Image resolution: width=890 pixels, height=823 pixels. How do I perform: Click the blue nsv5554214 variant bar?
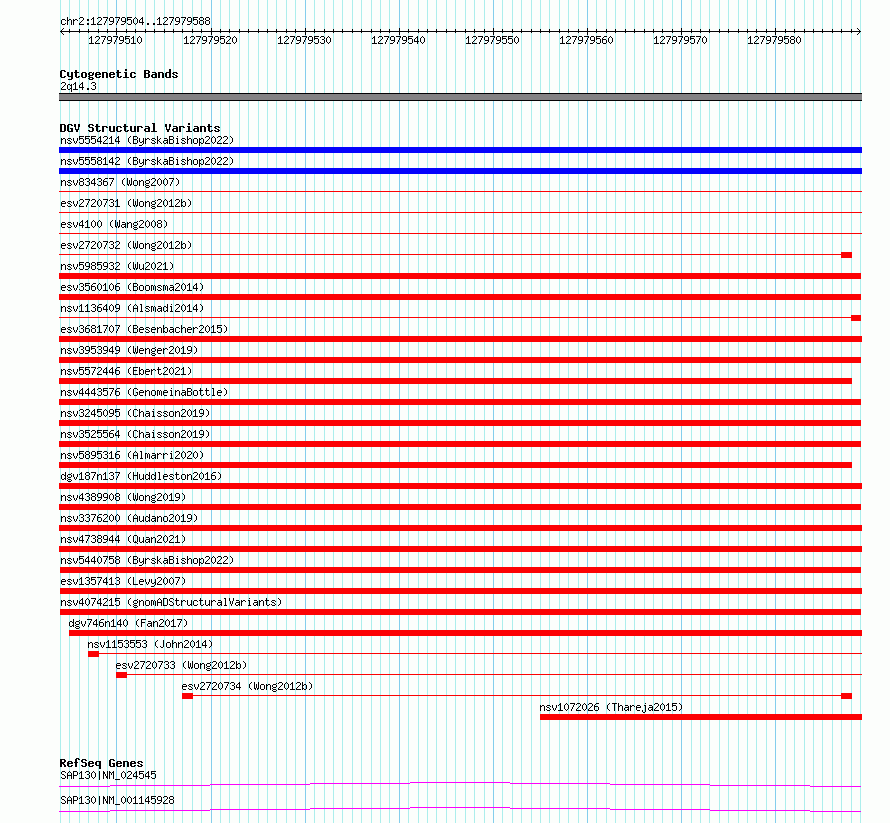coord(460,150)
